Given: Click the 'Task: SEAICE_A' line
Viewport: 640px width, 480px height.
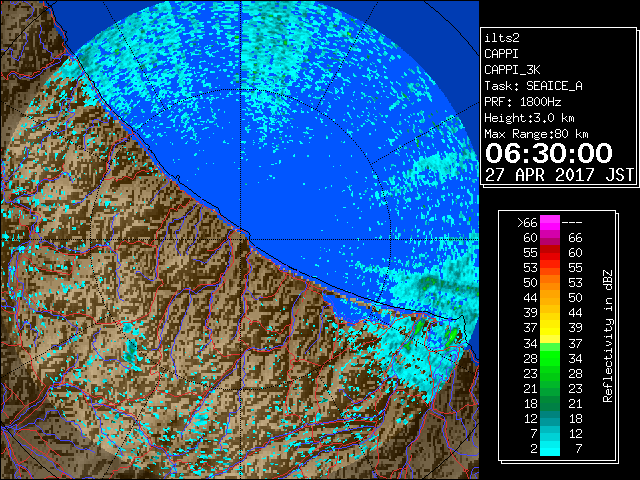Looking at the screenshot, I should [x=533, y=86].
